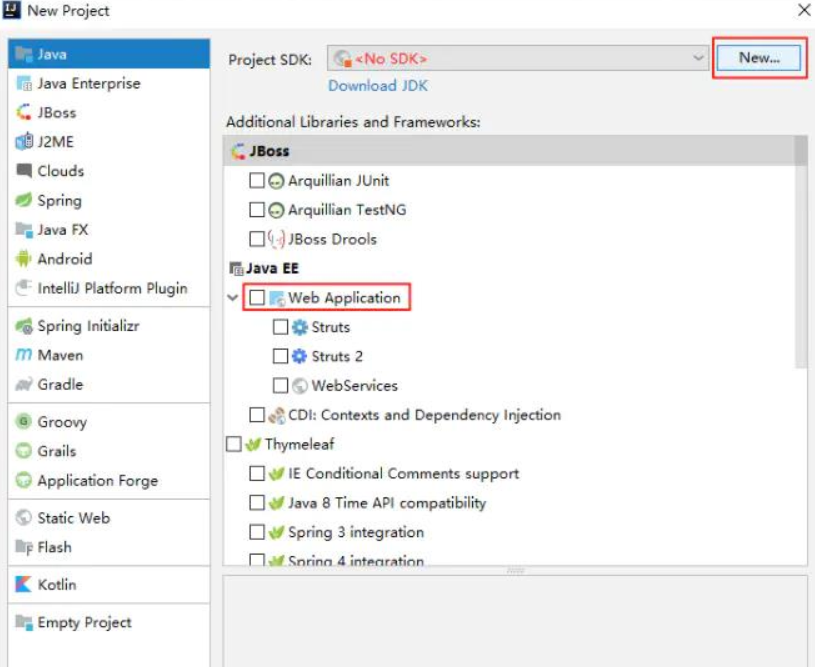Click the Kotlin icon
Viewport: 815px width, 667px height.
(x=24, y=584)
